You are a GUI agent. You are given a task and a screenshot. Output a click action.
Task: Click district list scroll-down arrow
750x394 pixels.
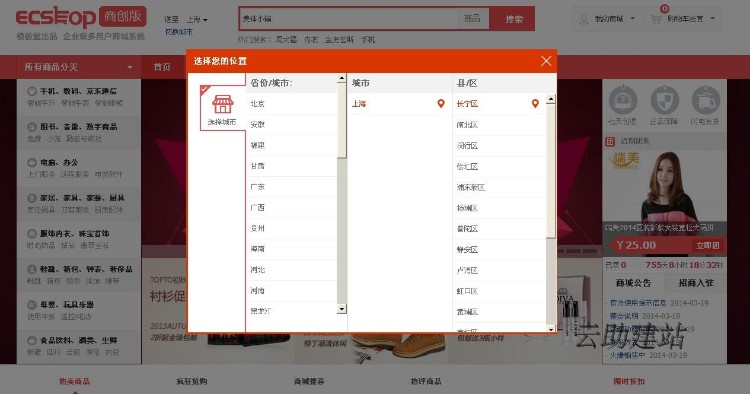tap(551, 329)
